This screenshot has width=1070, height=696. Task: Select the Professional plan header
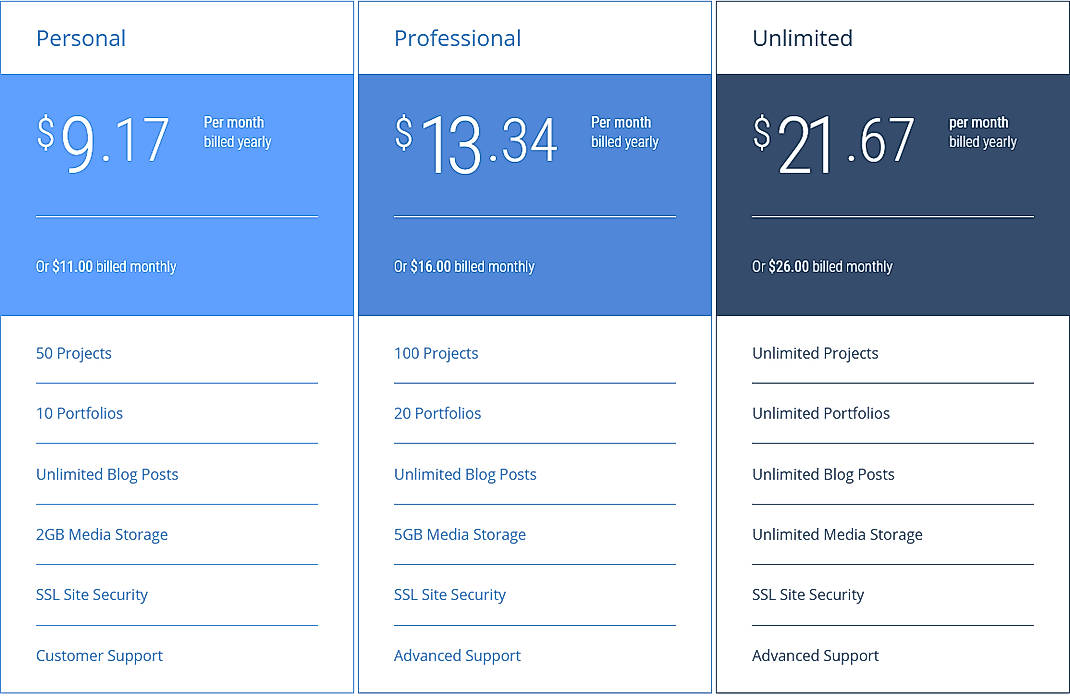pyautogui.click(x=458, y=38)
